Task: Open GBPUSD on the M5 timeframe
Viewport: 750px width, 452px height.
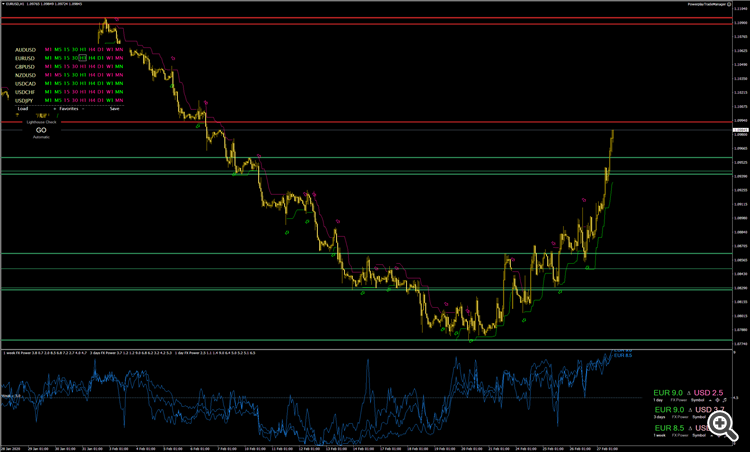Action: (58, 66)
